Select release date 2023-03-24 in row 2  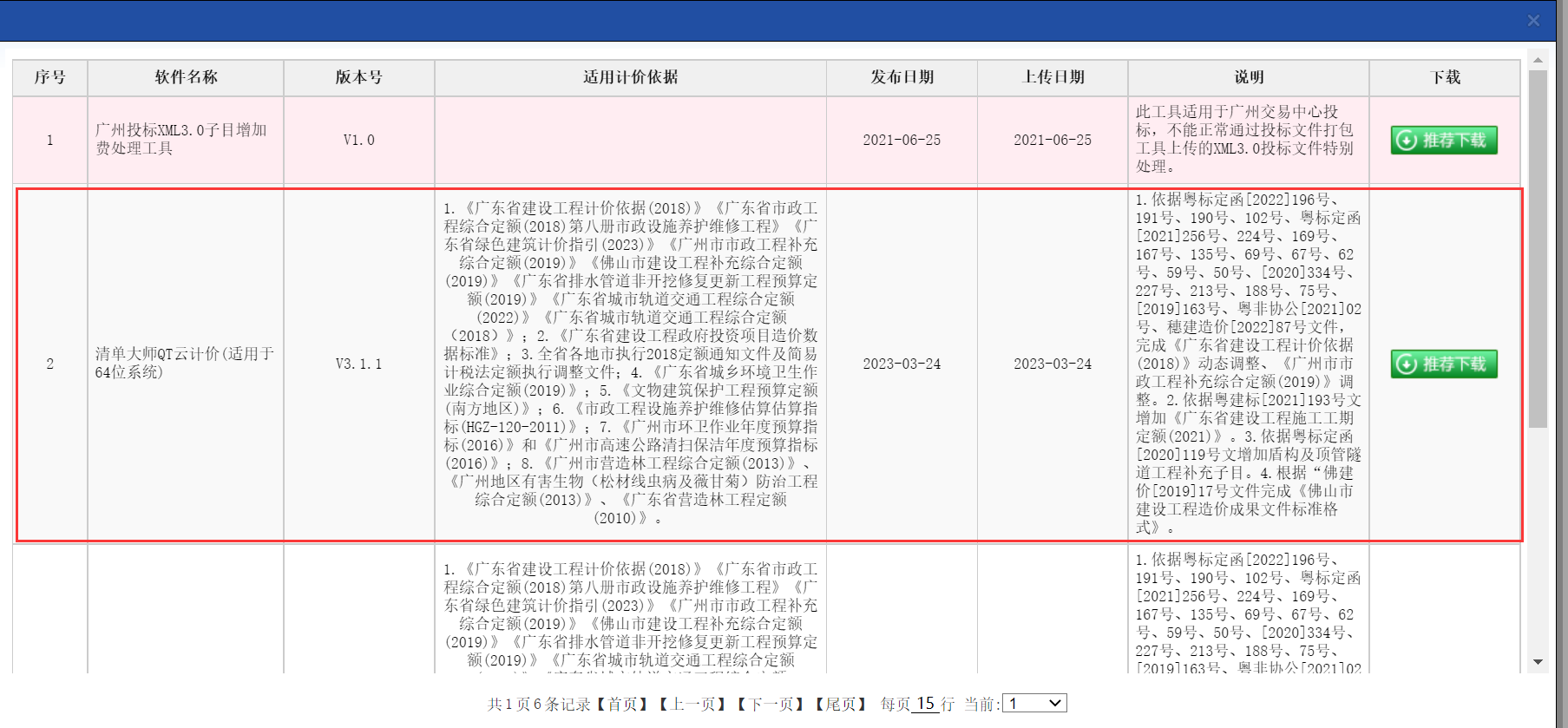[x=902, y=364]
